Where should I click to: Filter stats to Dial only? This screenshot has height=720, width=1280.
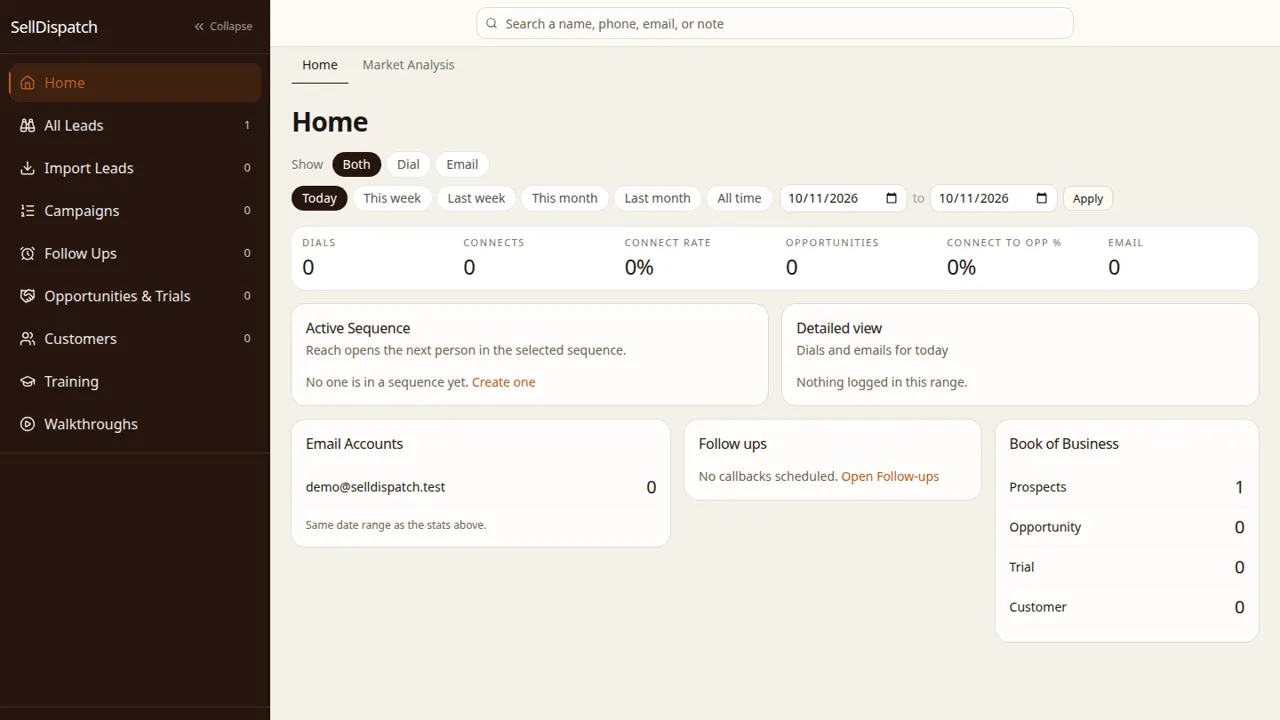(x=408, y=164)
